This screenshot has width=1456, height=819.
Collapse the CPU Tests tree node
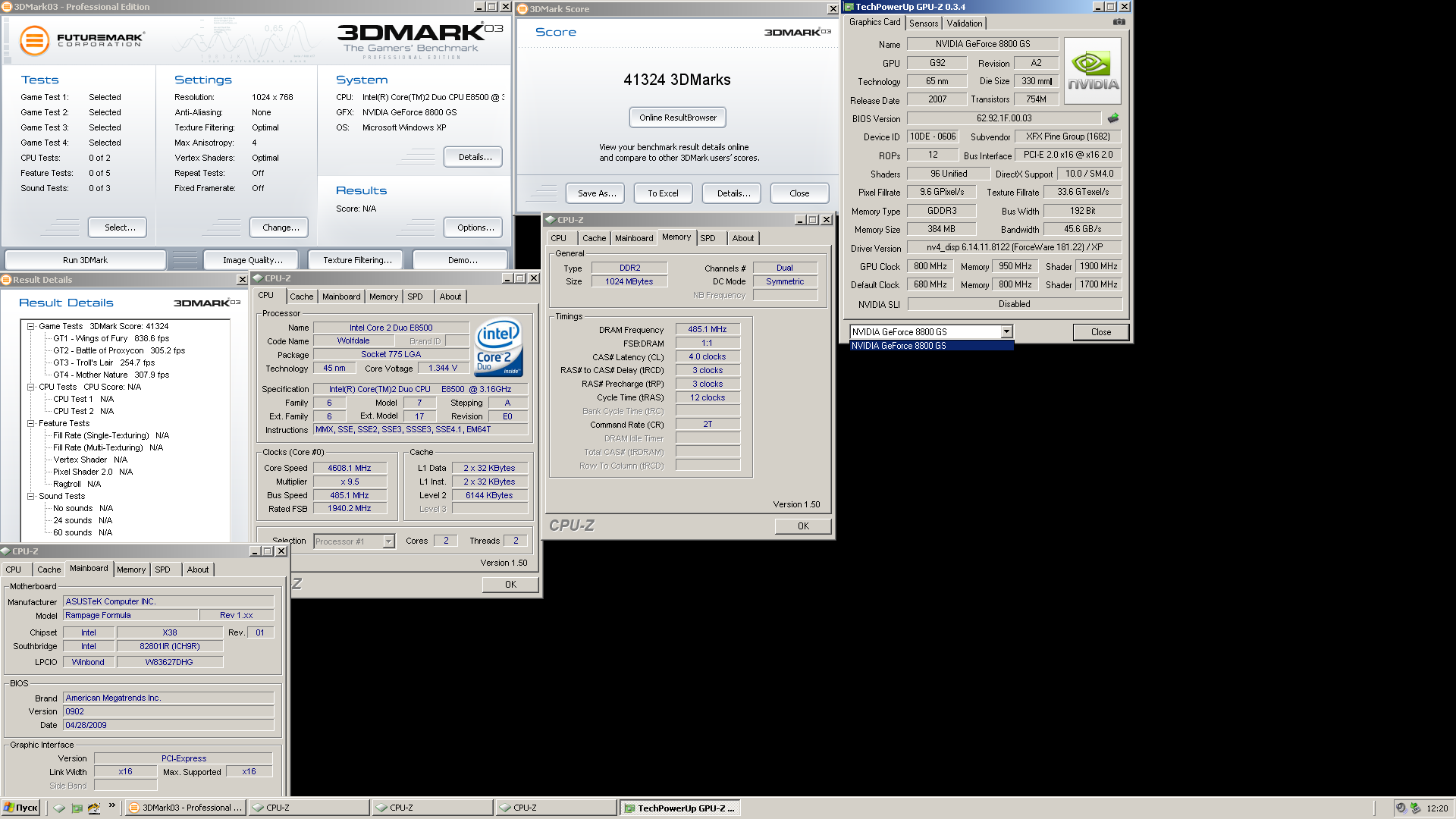coord(31,387)
